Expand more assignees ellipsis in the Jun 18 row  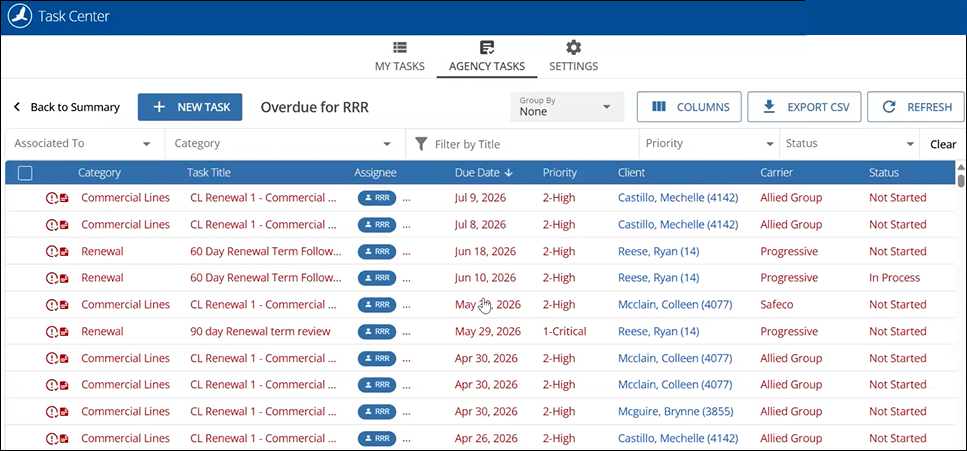click(406, 253)
